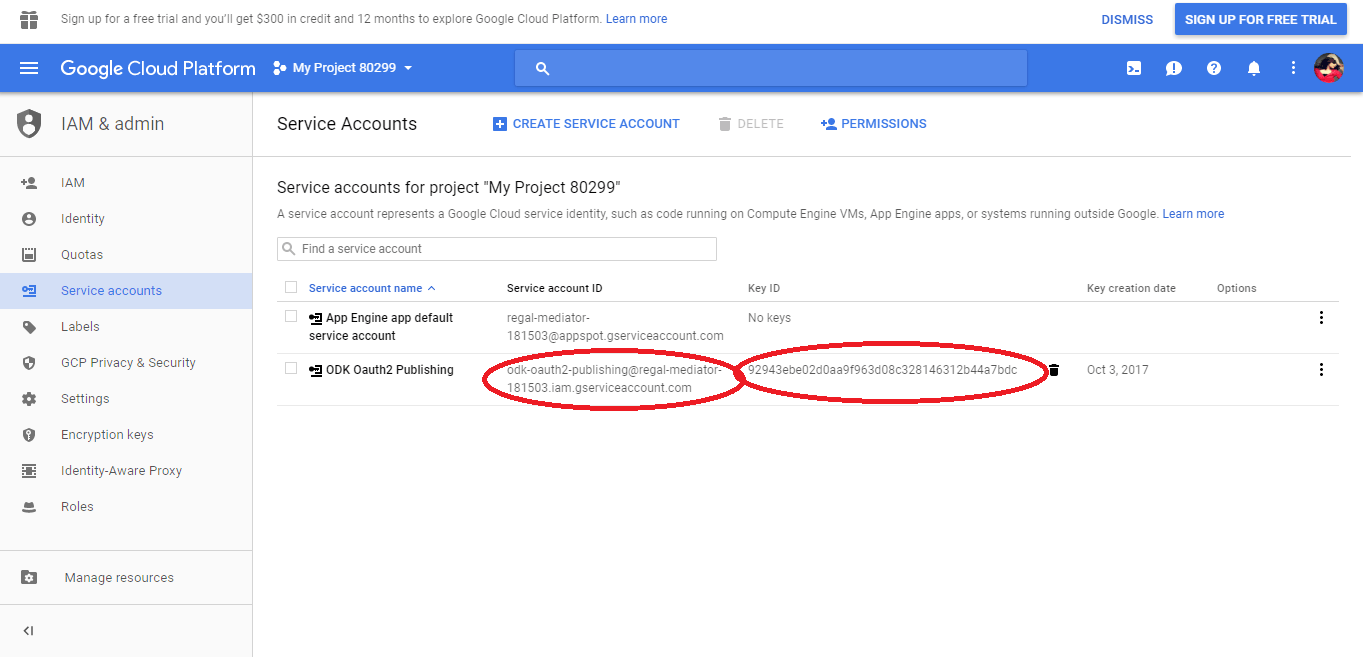Open the hamburger navigation menu
Screen dimensions: 1363x657
point(29,68)
